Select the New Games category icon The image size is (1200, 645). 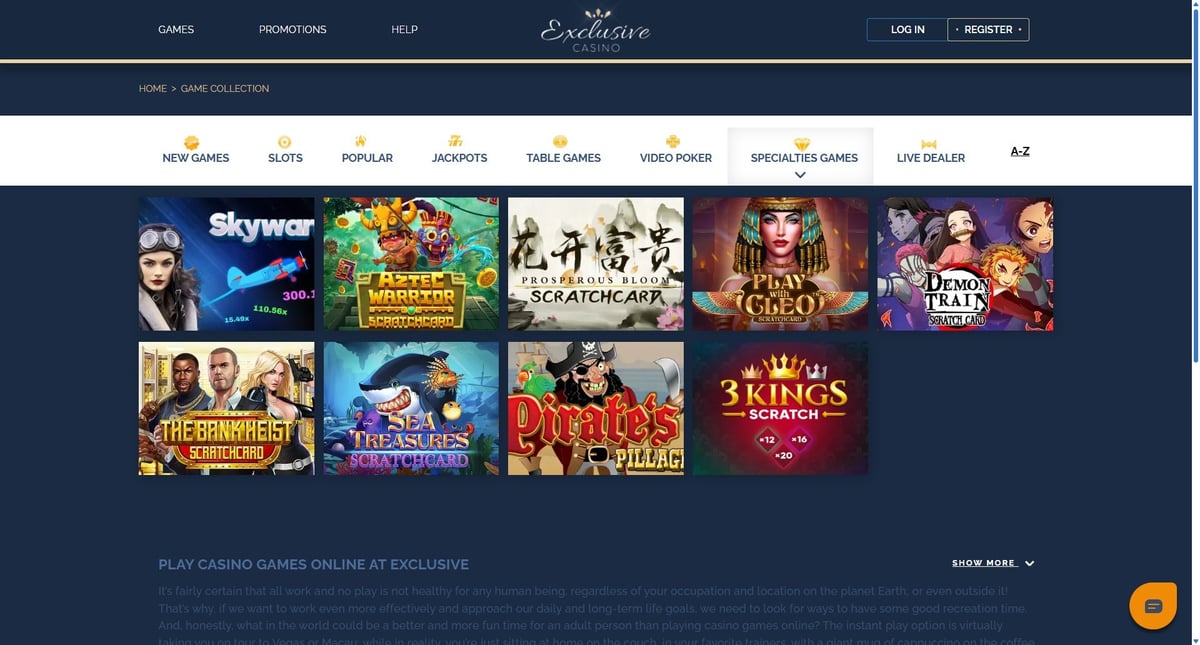pos(192,142)
